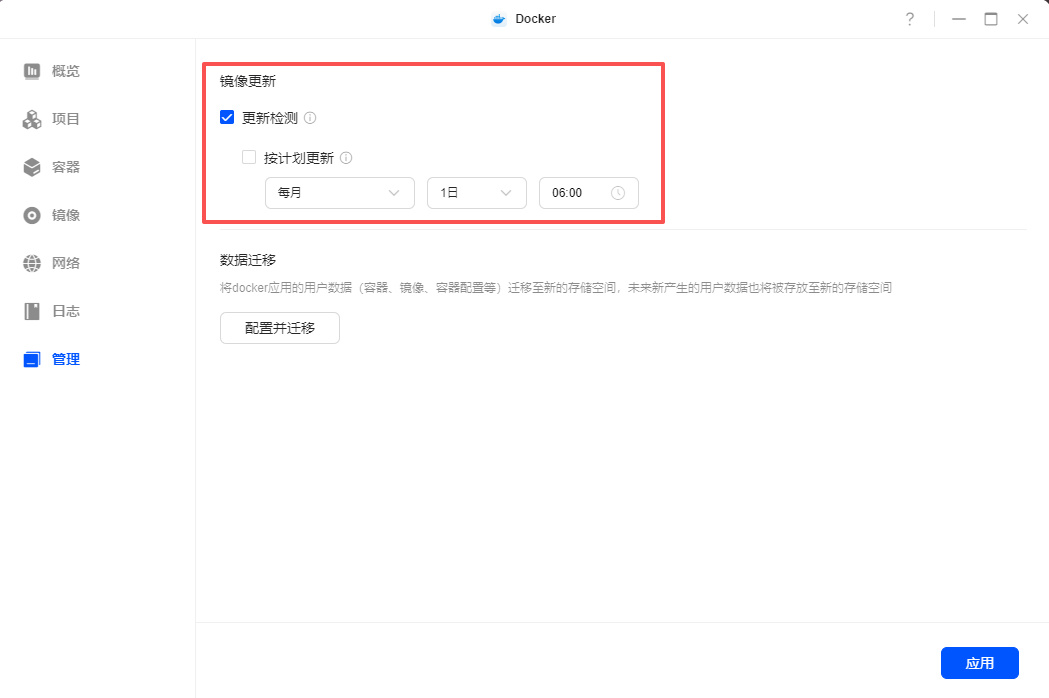1049x698 pixels.
Task: Click the docker data migration description text
Action: [x=555, y=288]
